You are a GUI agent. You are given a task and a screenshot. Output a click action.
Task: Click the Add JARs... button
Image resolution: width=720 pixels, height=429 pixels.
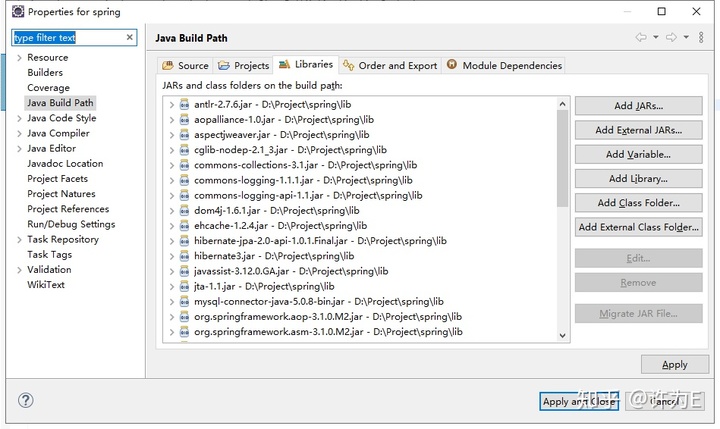tap(638, 106)
